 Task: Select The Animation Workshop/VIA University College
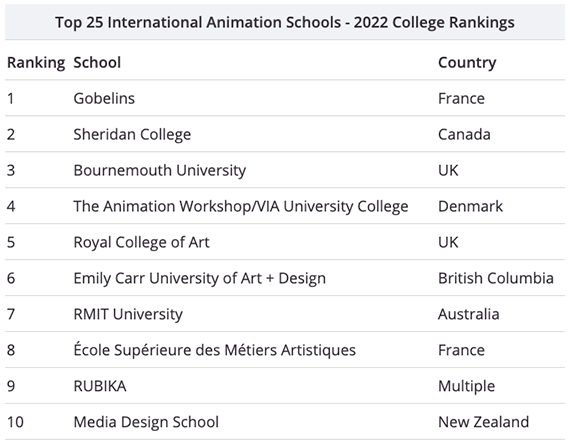241,207
